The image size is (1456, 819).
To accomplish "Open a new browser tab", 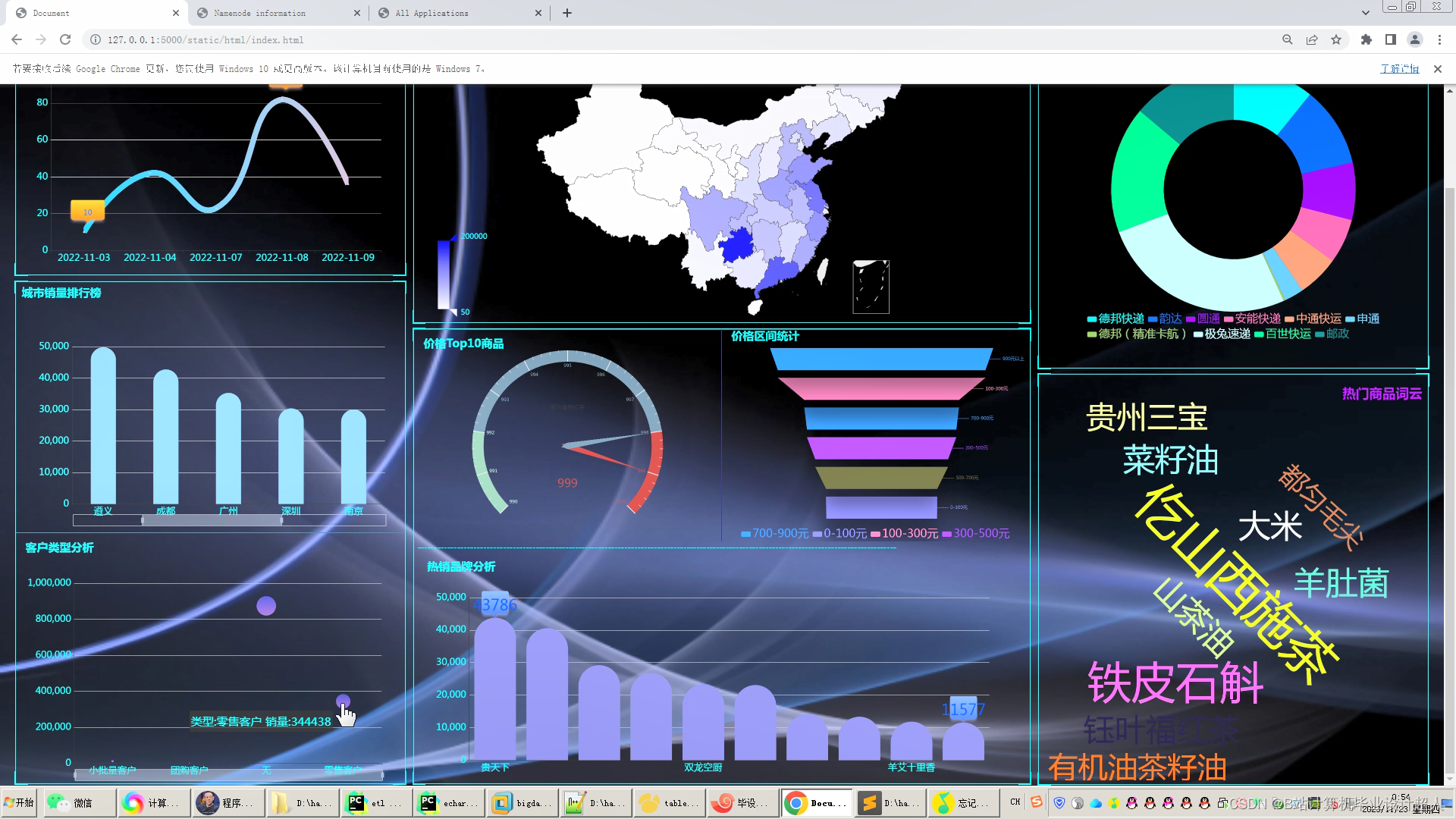I will (x=567, y=13).
